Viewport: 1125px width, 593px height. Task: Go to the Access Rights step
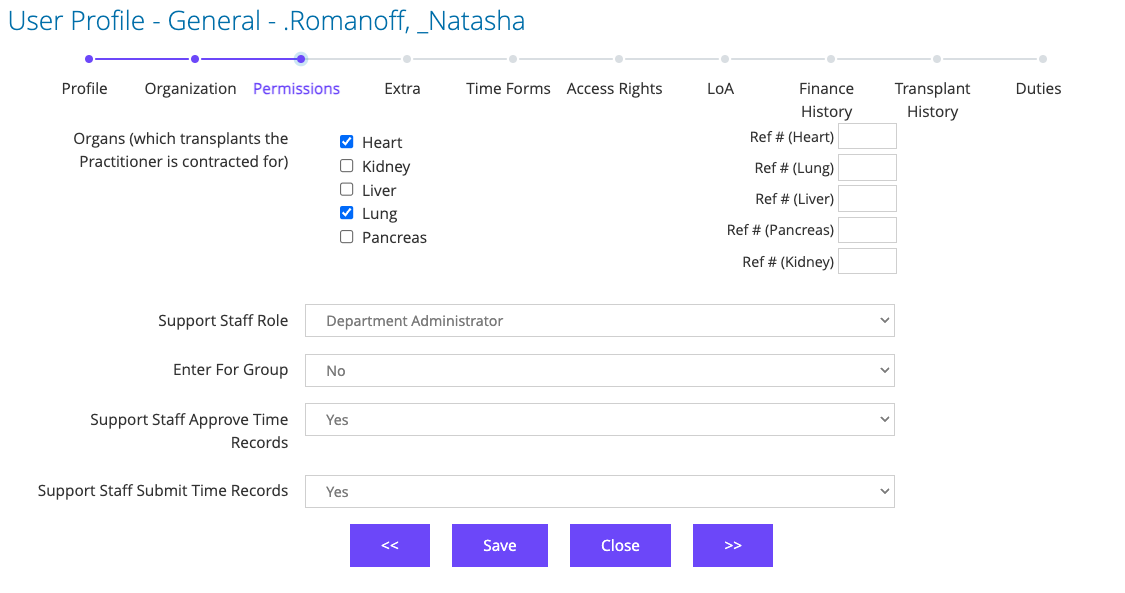[614, 88]
